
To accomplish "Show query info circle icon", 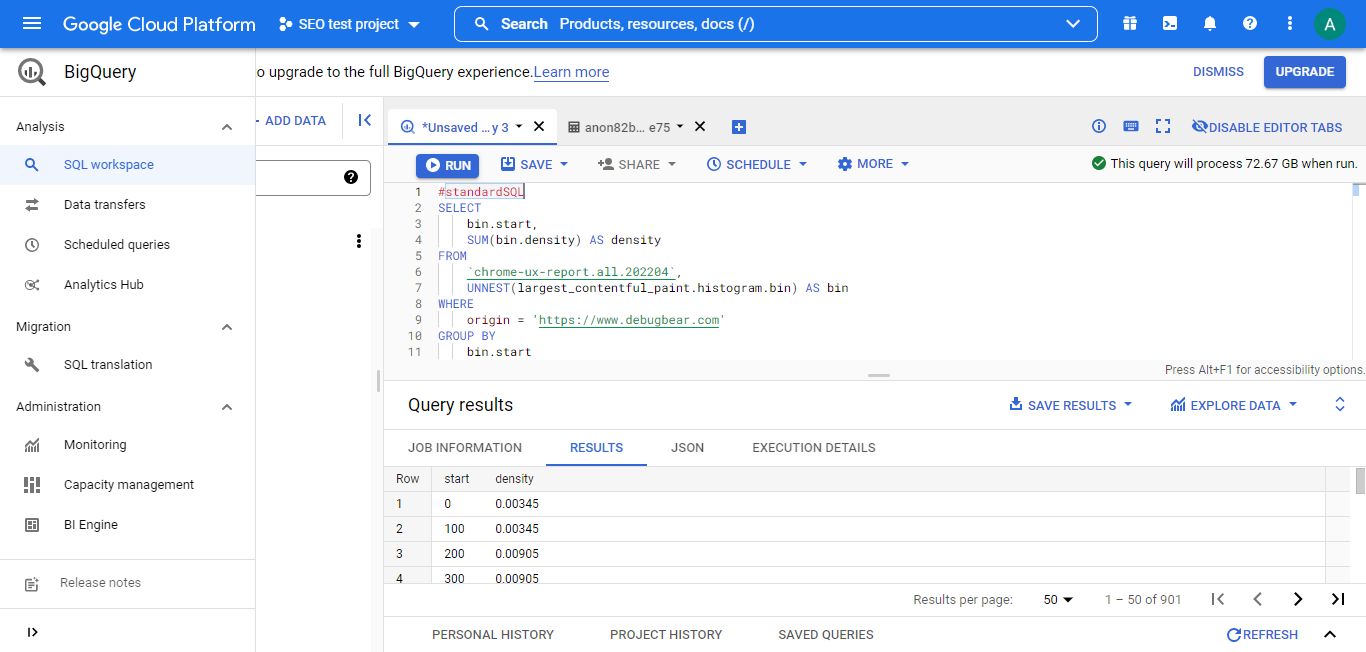I will pos(1099,126).
